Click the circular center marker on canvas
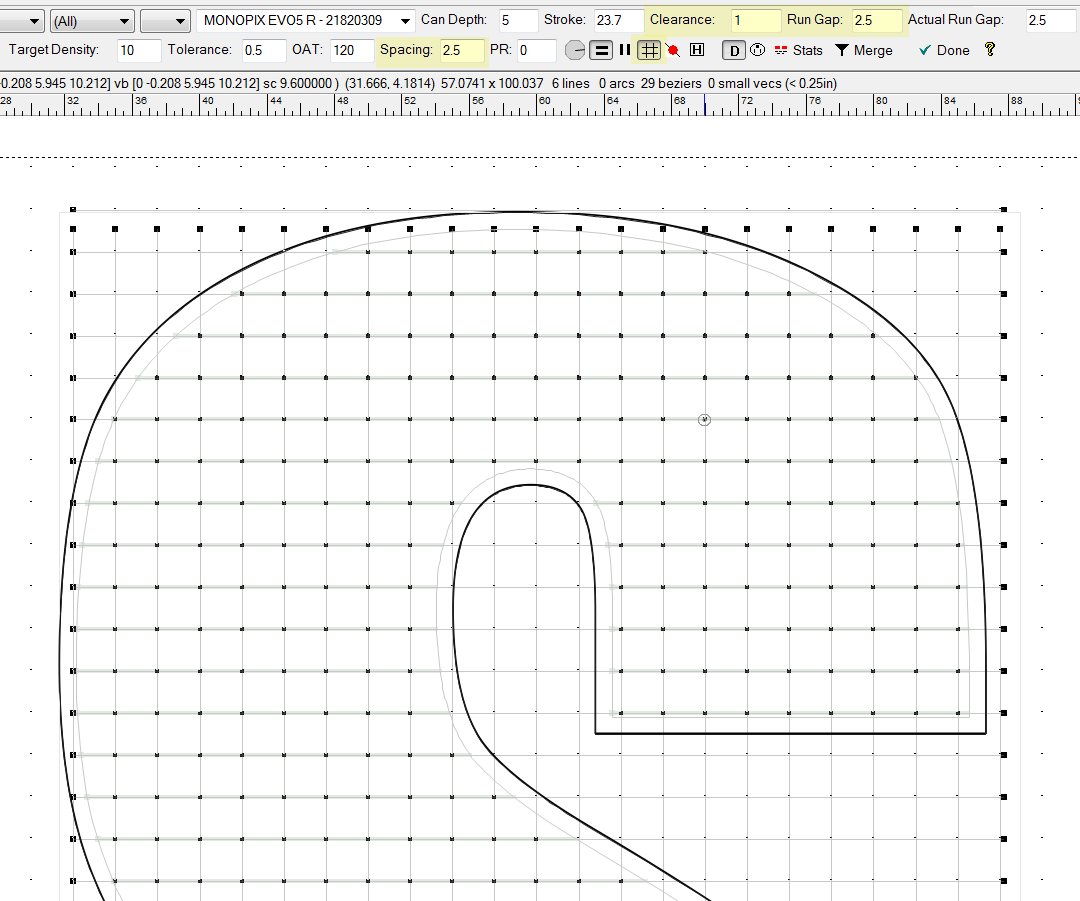The width and height of the screenshot is (1080, 901). [704, 420]
